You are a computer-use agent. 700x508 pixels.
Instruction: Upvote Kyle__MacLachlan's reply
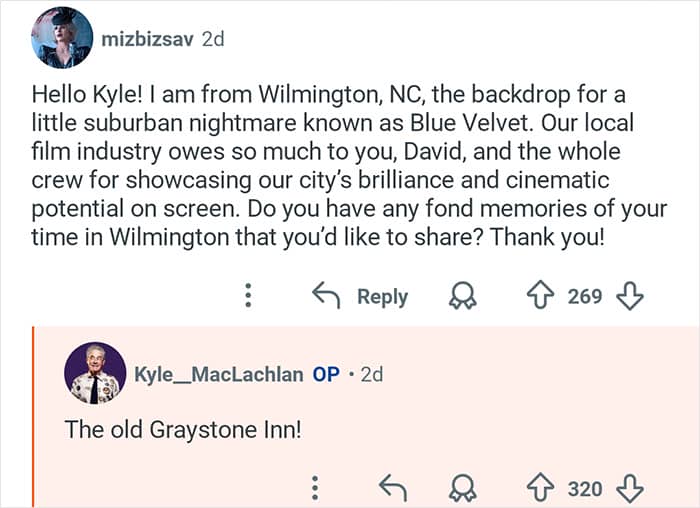pos(542,488)
